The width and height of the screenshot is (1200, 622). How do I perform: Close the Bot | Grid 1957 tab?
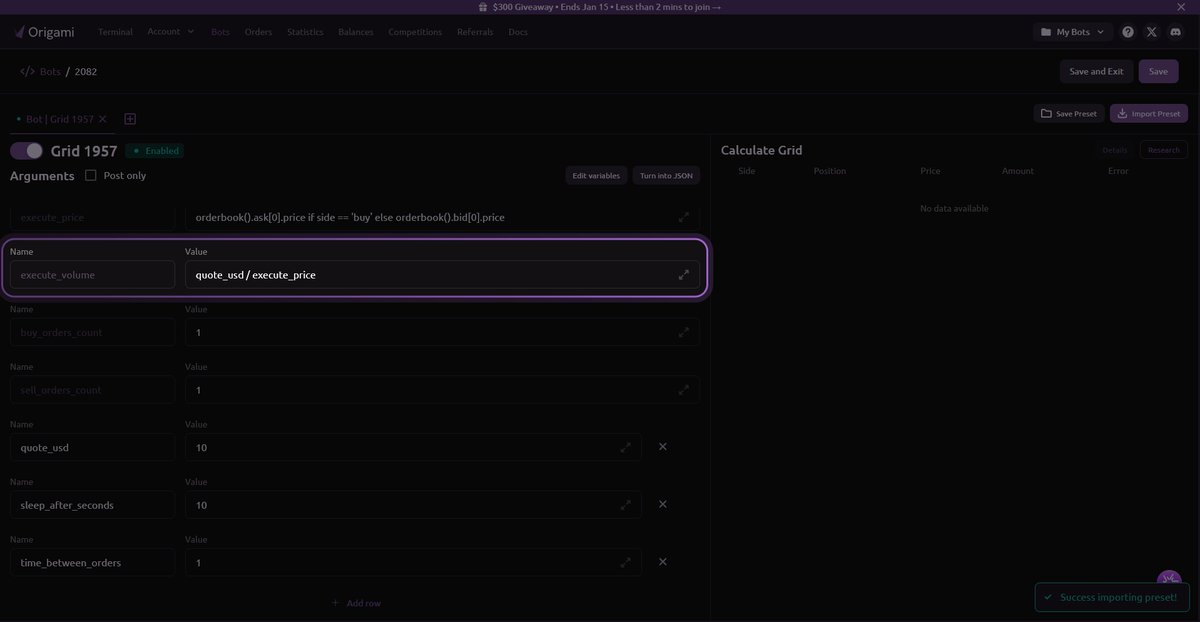coord(102,119)
